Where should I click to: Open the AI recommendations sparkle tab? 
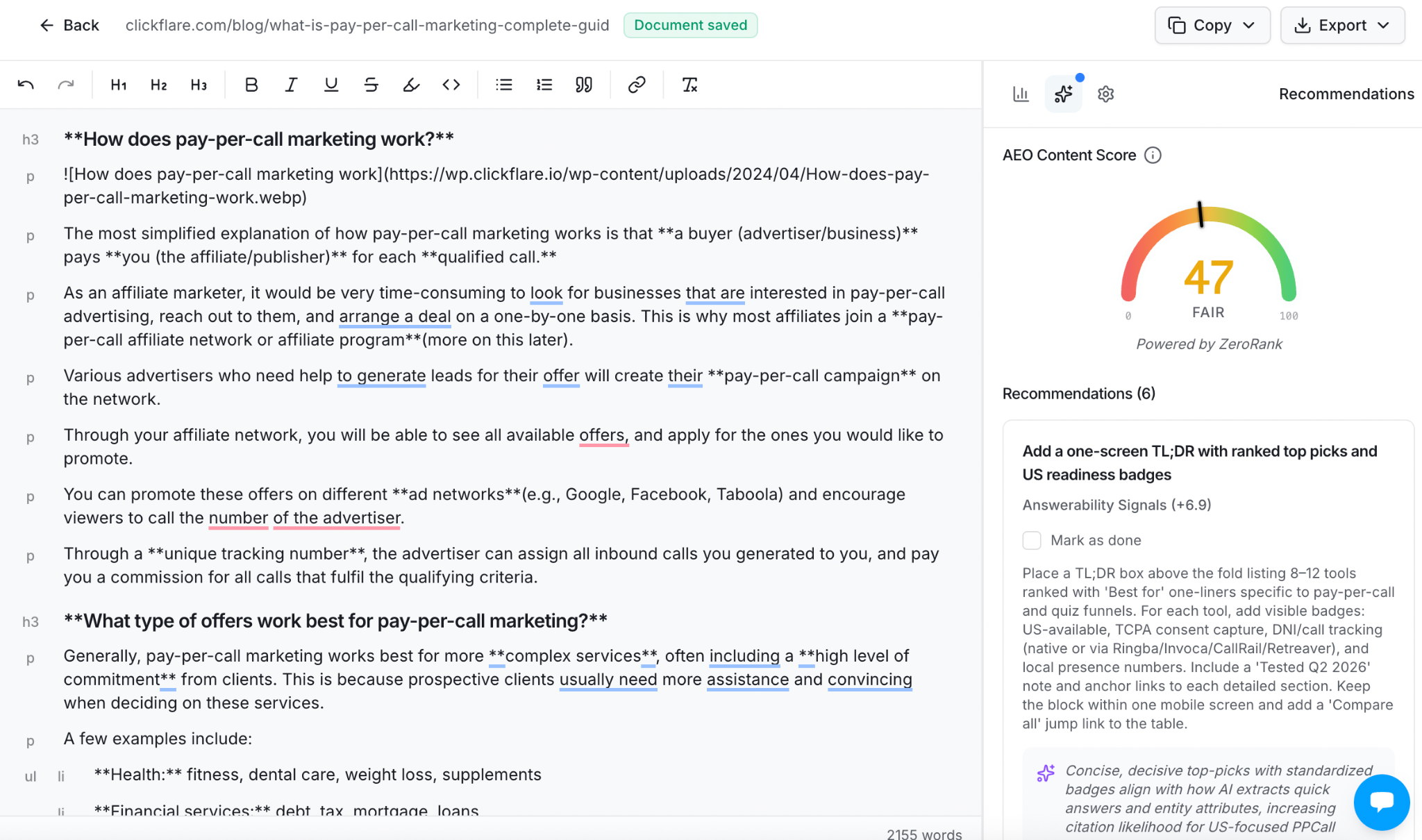pos(1064,94)
